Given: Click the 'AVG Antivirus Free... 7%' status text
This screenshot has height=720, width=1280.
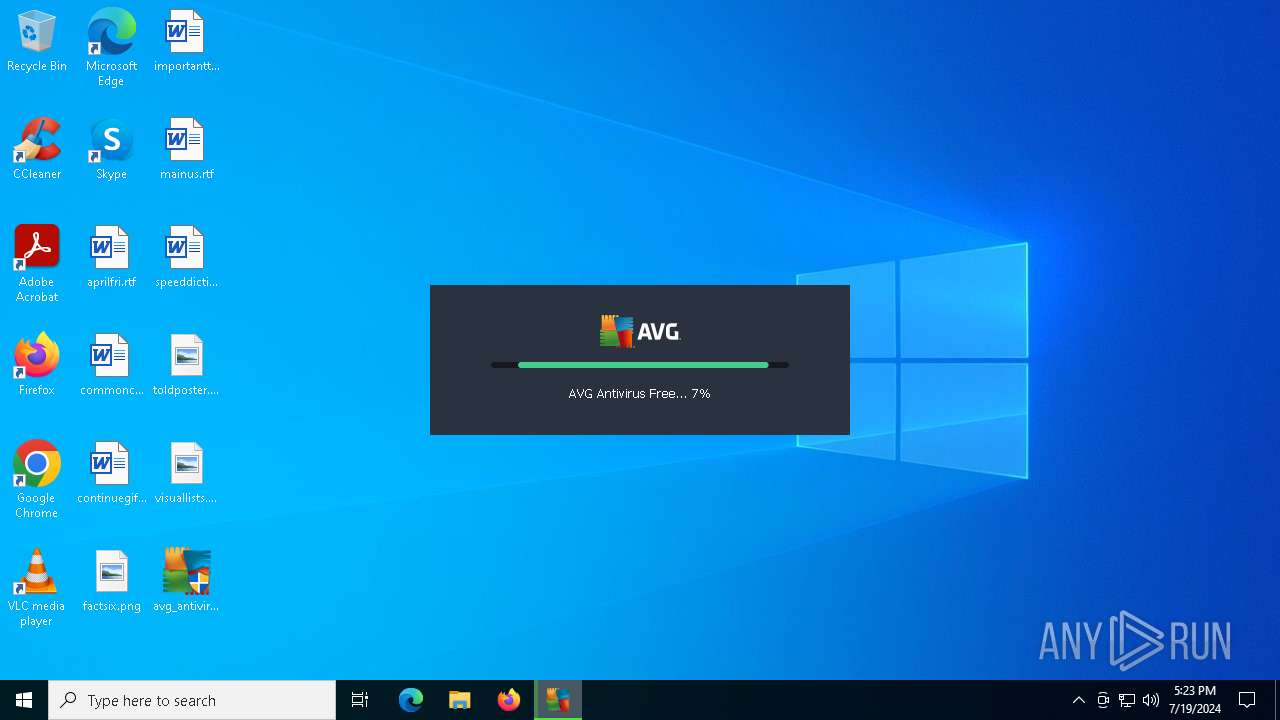Looking at the screenshot, I should coord(639,394).
